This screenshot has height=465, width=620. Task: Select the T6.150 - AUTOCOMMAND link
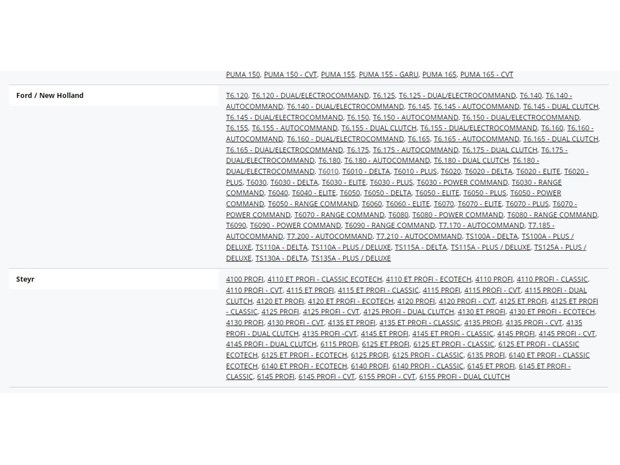(x=415, y=117)
